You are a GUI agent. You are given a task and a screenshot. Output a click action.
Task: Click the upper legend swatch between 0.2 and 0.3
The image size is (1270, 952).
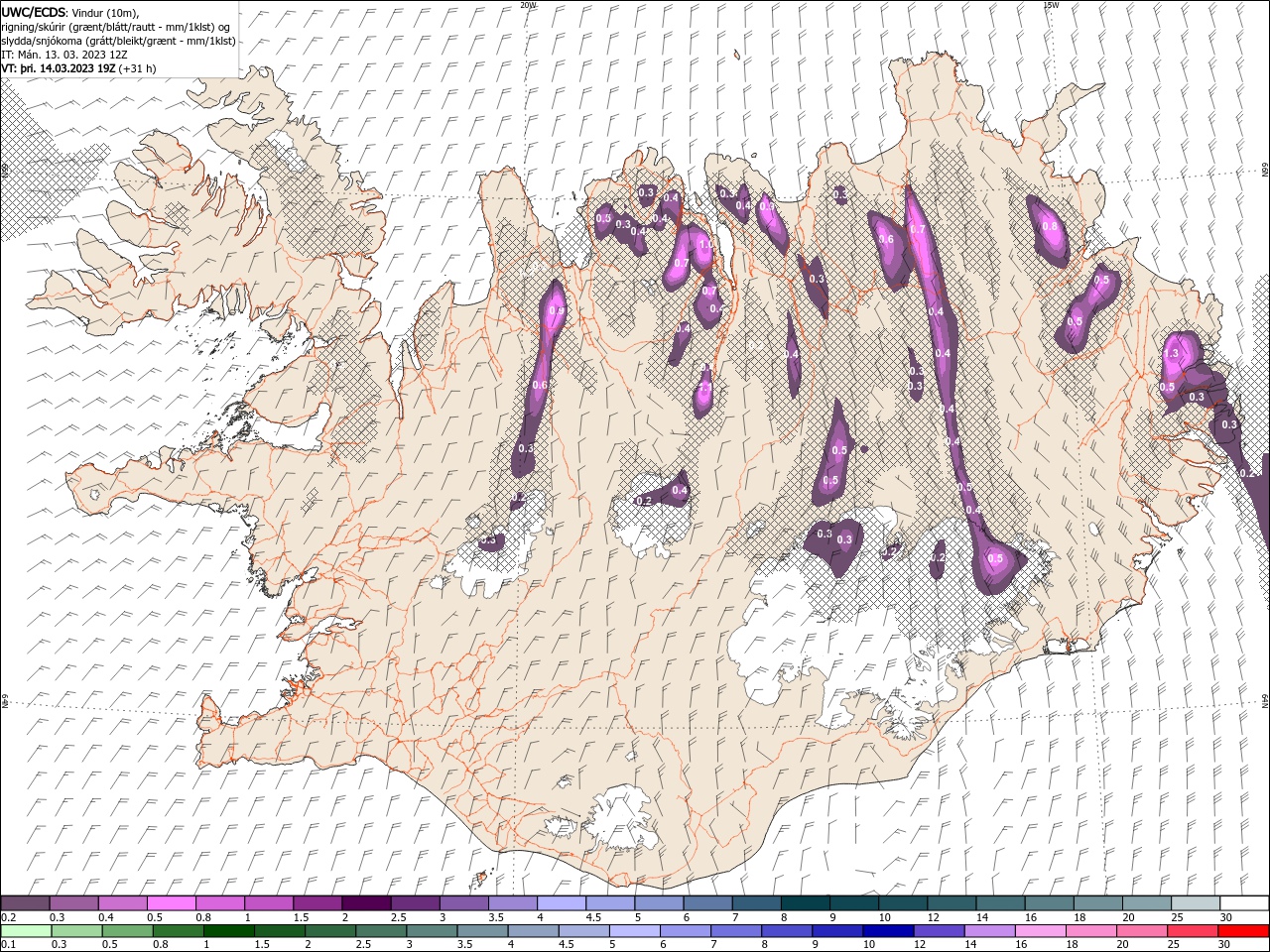click(25, 903)
